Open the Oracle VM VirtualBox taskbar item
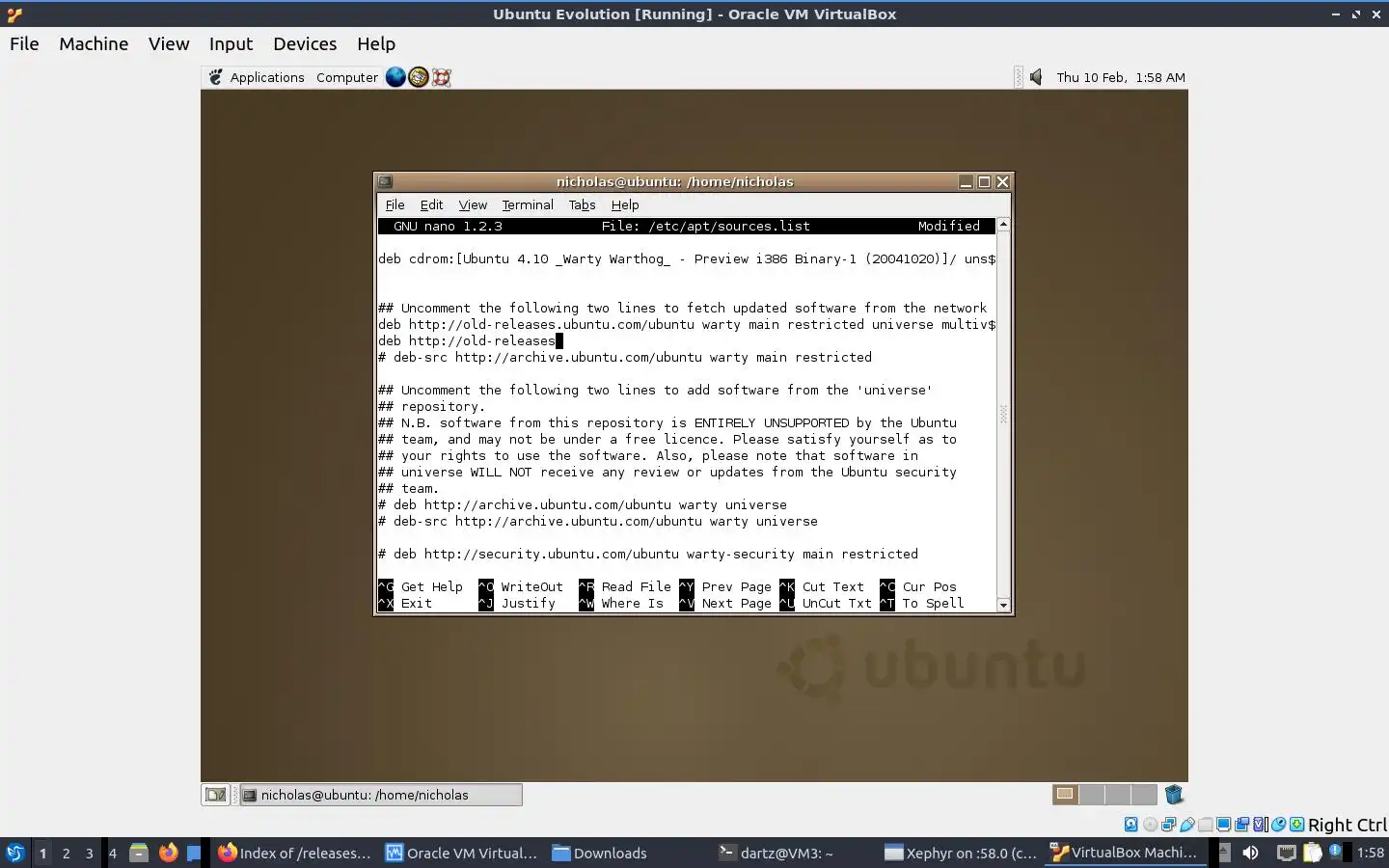 coord(461,853)
